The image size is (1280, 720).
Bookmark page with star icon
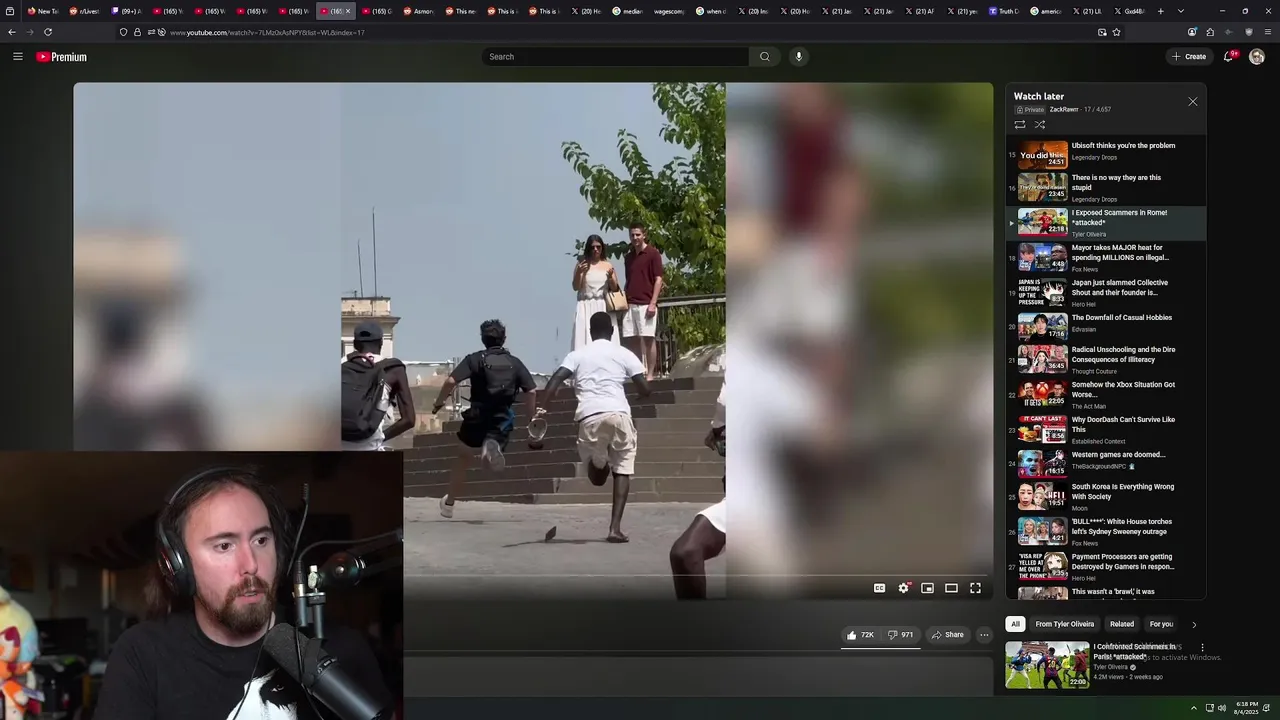coord(1116,32)
